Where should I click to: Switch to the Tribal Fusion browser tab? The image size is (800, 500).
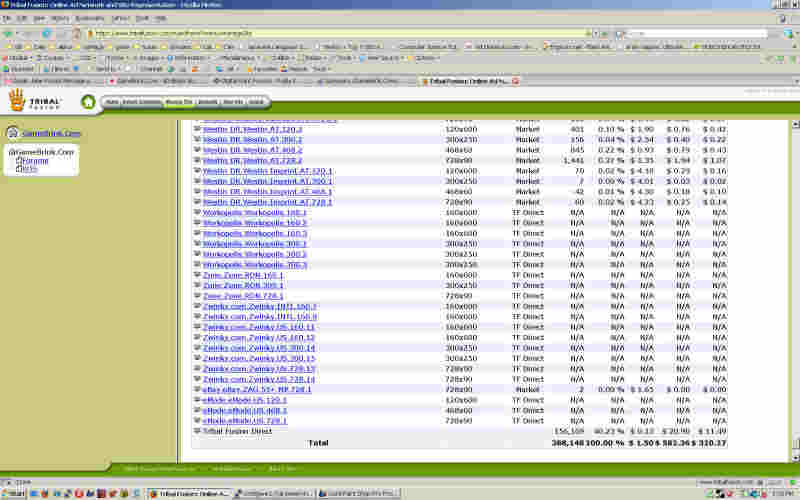pyautogui.click(x=470, y=80)
